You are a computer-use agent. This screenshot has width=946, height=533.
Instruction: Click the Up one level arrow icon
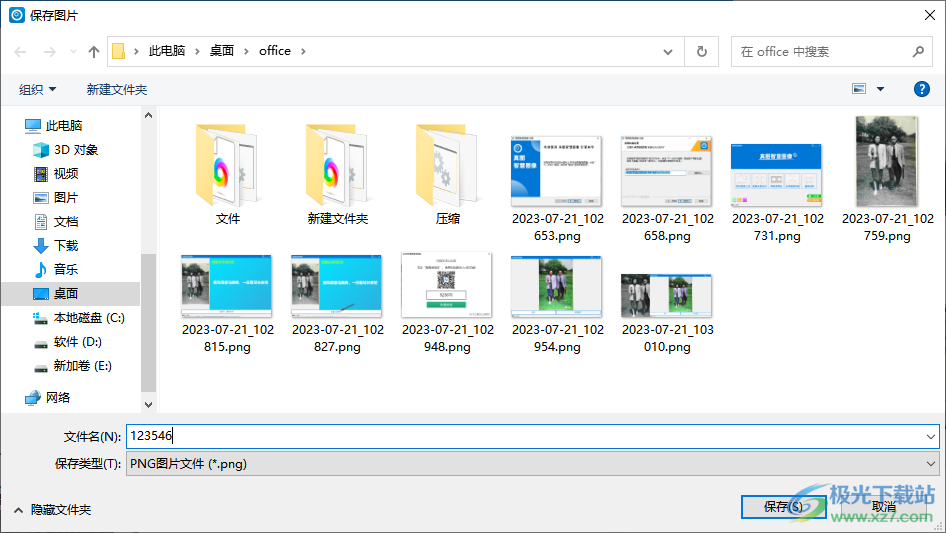(x=94, y=51)
